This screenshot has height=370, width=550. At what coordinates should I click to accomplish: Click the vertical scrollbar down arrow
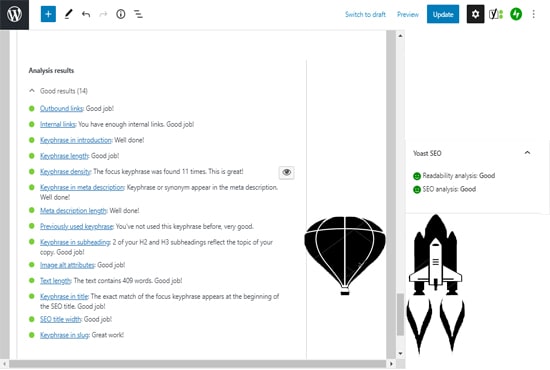[x=400, y=354]
